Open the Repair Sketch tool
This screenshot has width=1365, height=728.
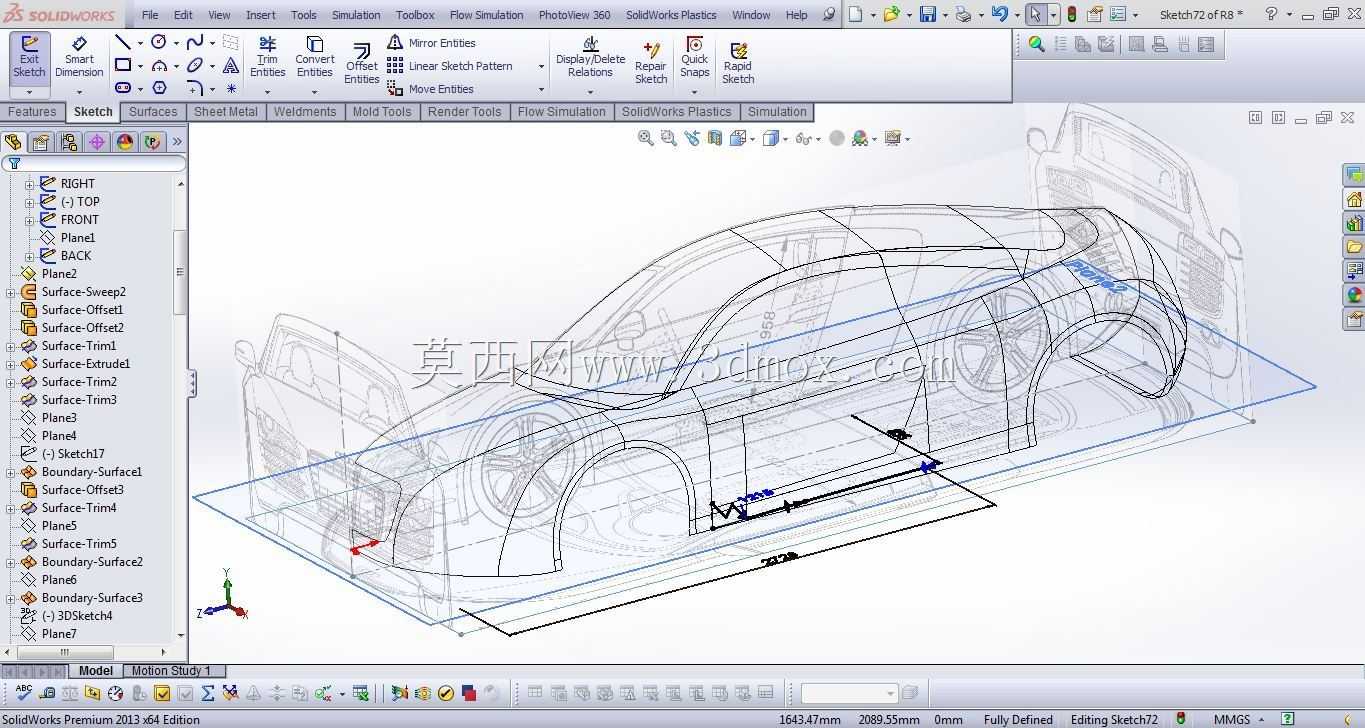pos(651,63)
